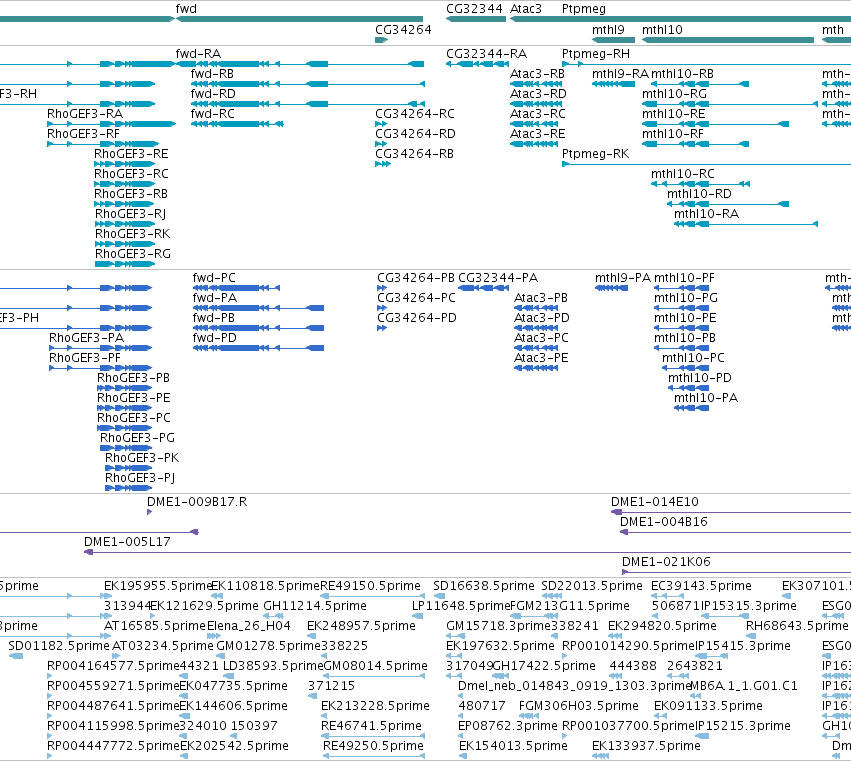Screen dimensions: 851x761
Task: Click the Ptpmeg gene label
Action: 583,9
